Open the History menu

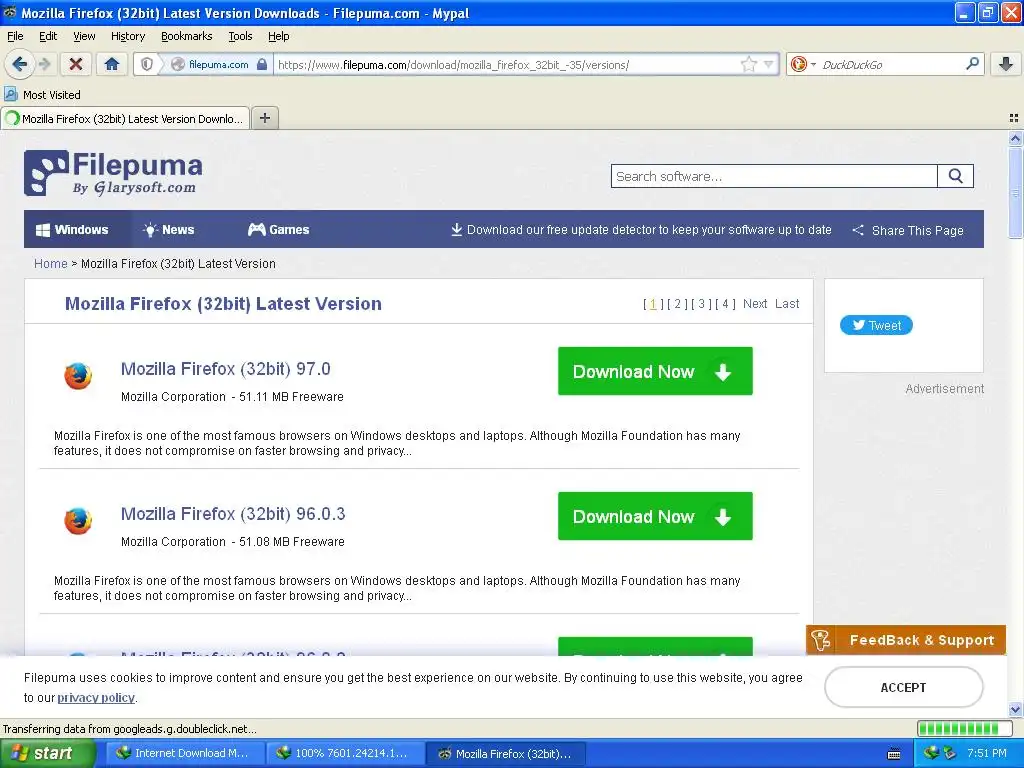click(x=128, y=36)
